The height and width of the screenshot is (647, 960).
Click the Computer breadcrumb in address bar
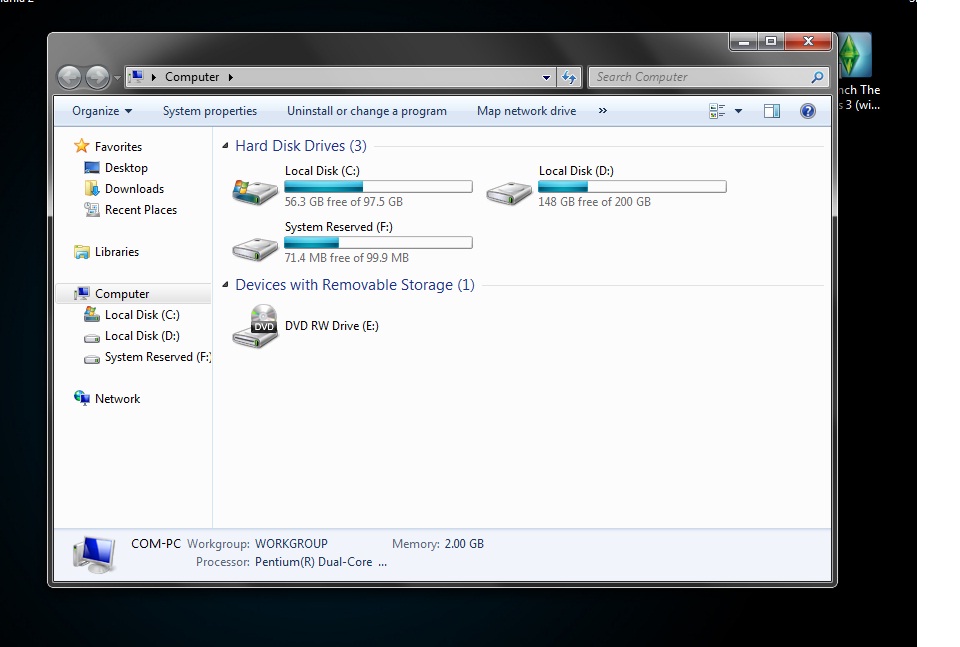click(192, 77)
